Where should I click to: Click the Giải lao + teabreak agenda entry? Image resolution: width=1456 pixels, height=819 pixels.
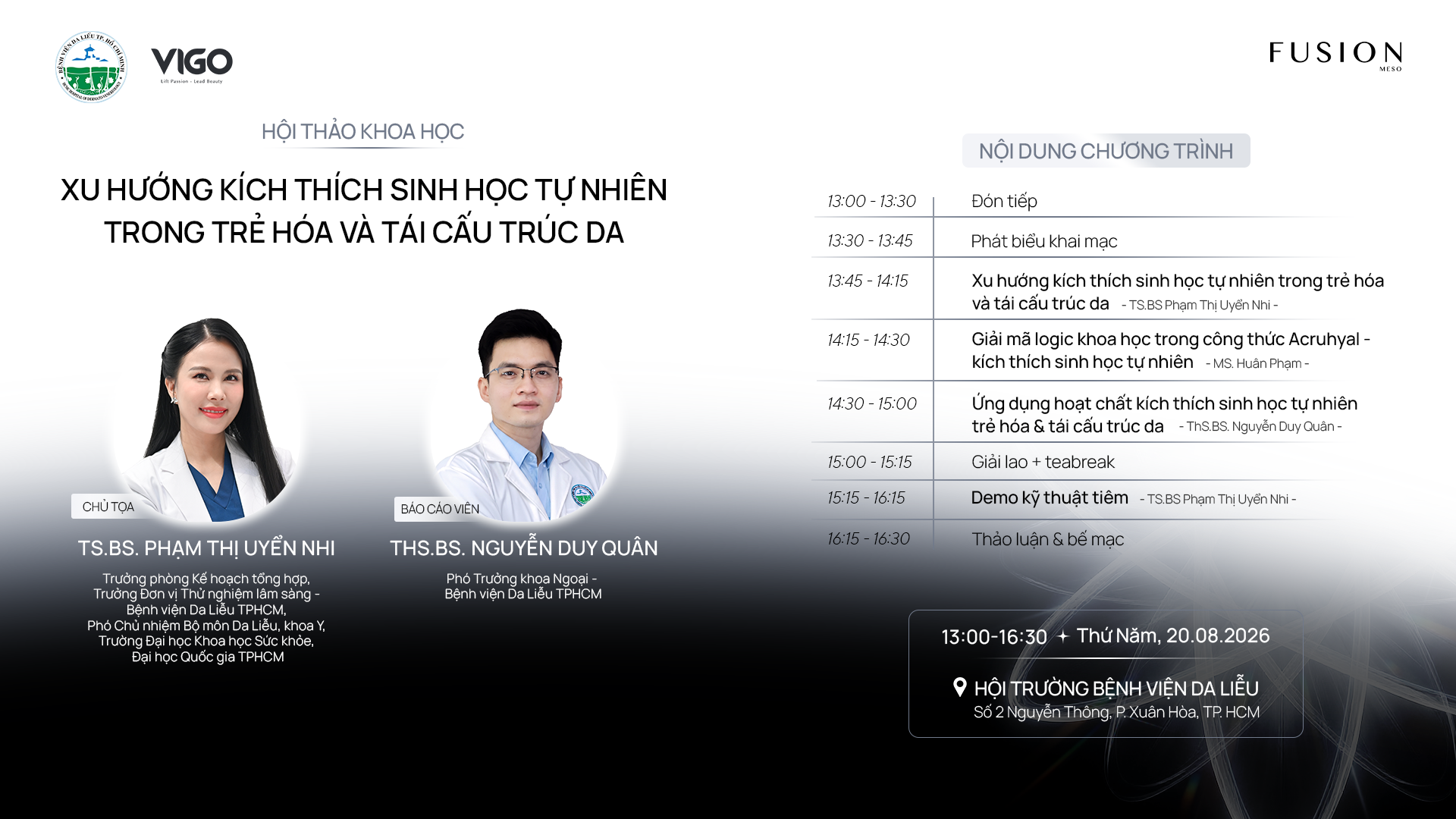1043,462
